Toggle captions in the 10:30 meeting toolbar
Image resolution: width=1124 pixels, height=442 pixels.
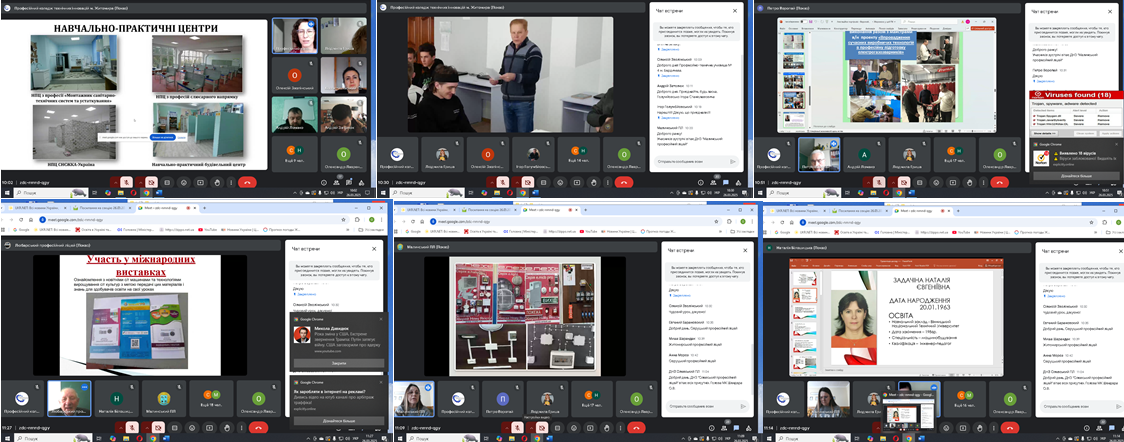pos(542,183)
